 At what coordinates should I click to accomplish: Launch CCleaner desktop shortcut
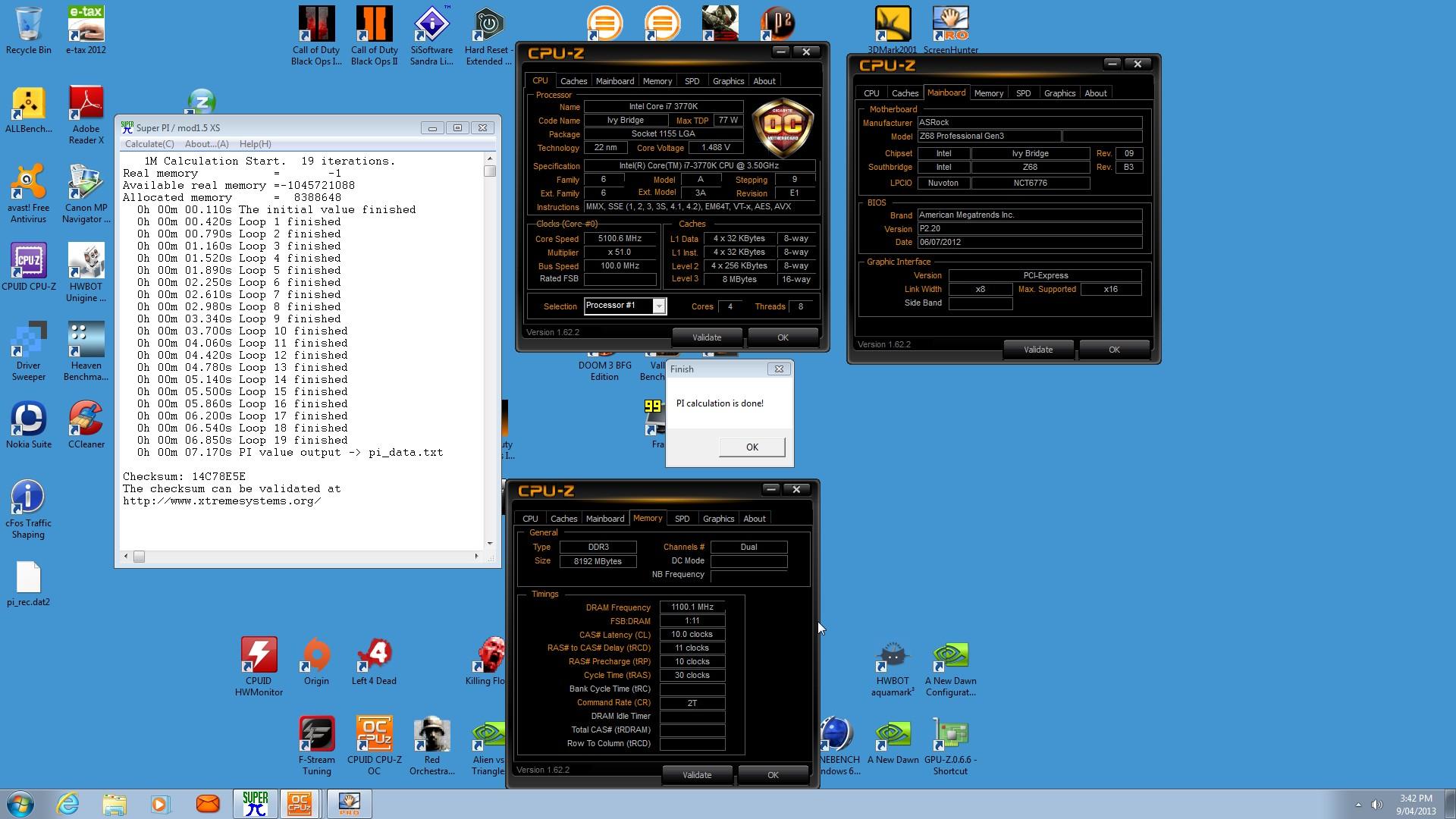[86, 425]
